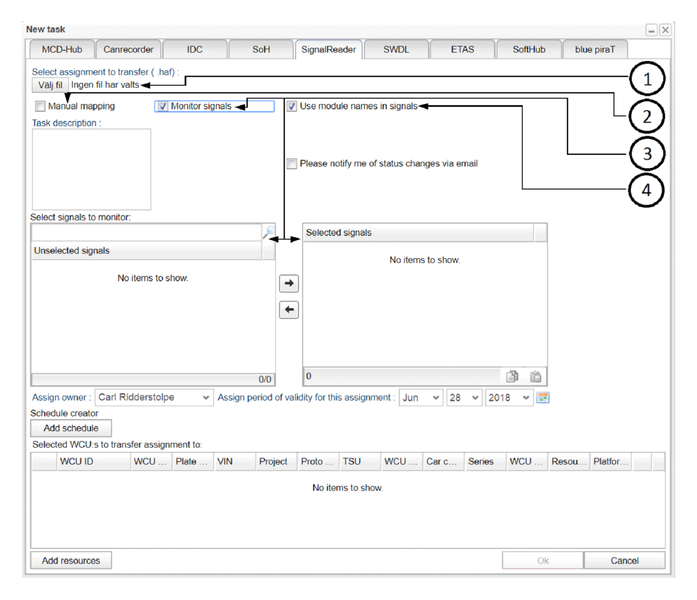This screenshot has width=697, height=600.
Task: Minimize the New task dialog
Action: (x=651, y=30)
